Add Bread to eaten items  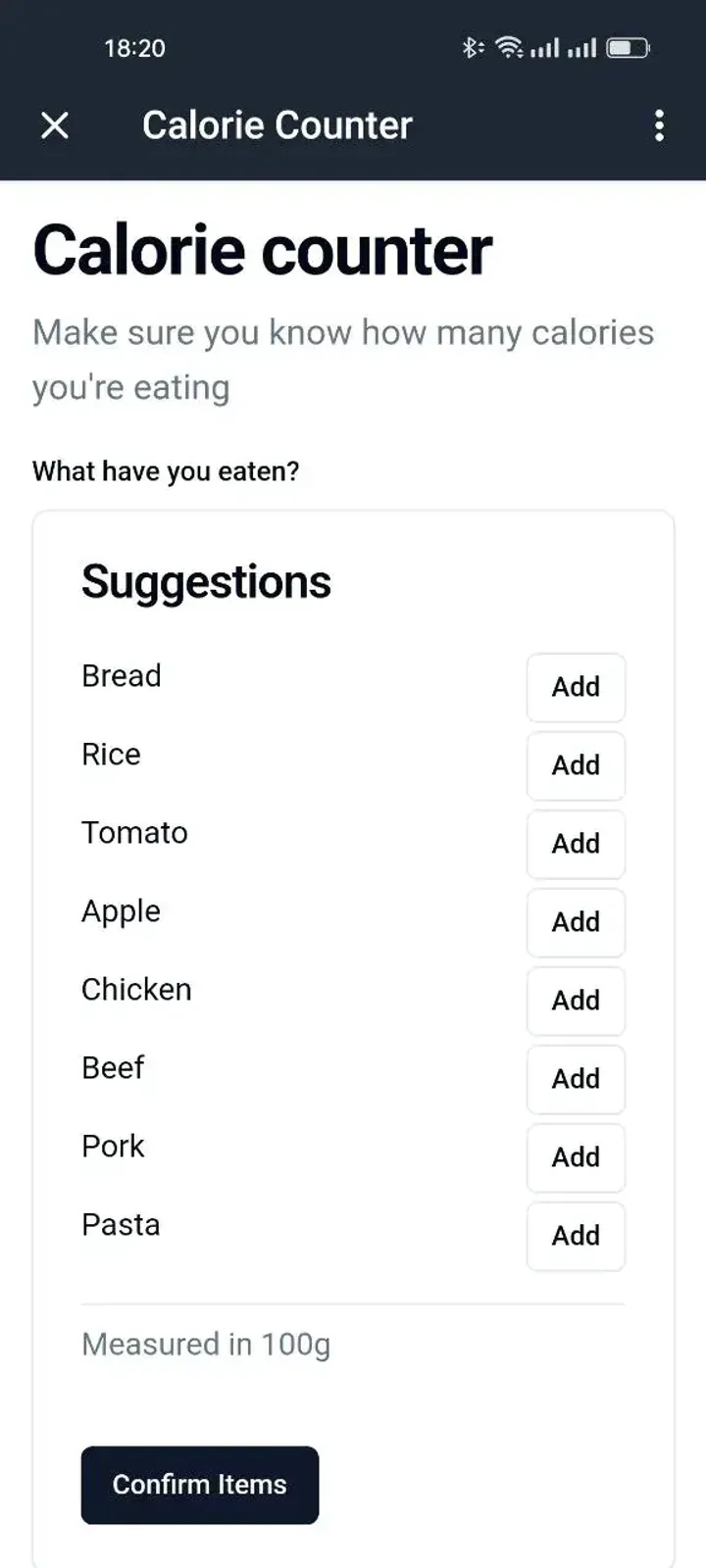tap(576, 687)
